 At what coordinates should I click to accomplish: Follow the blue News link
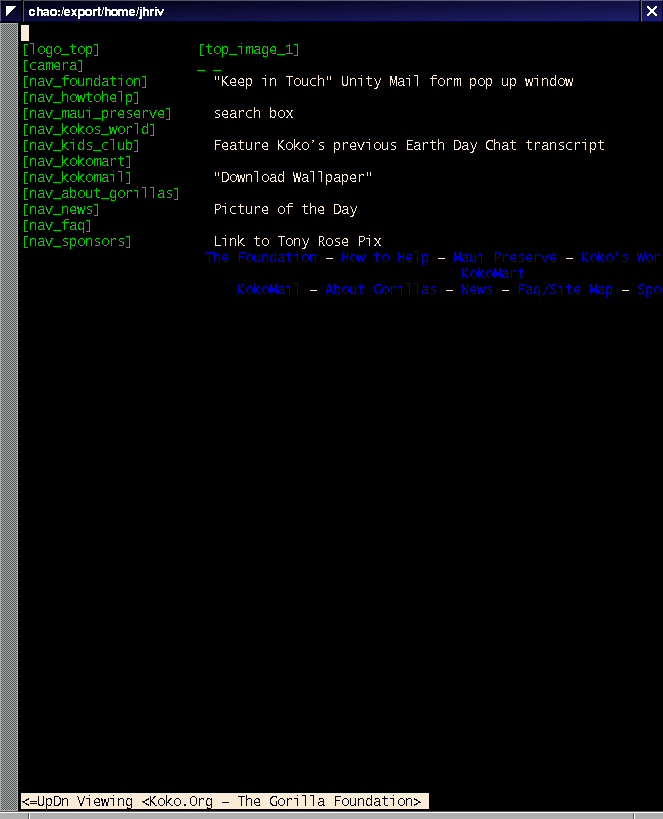click(x=476, y=289)
